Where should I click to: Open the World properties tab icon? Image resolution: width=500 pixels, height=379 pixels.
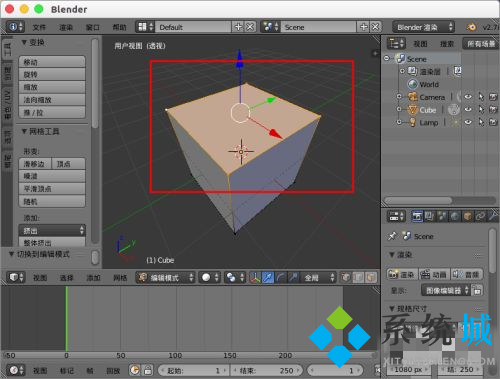455,216
